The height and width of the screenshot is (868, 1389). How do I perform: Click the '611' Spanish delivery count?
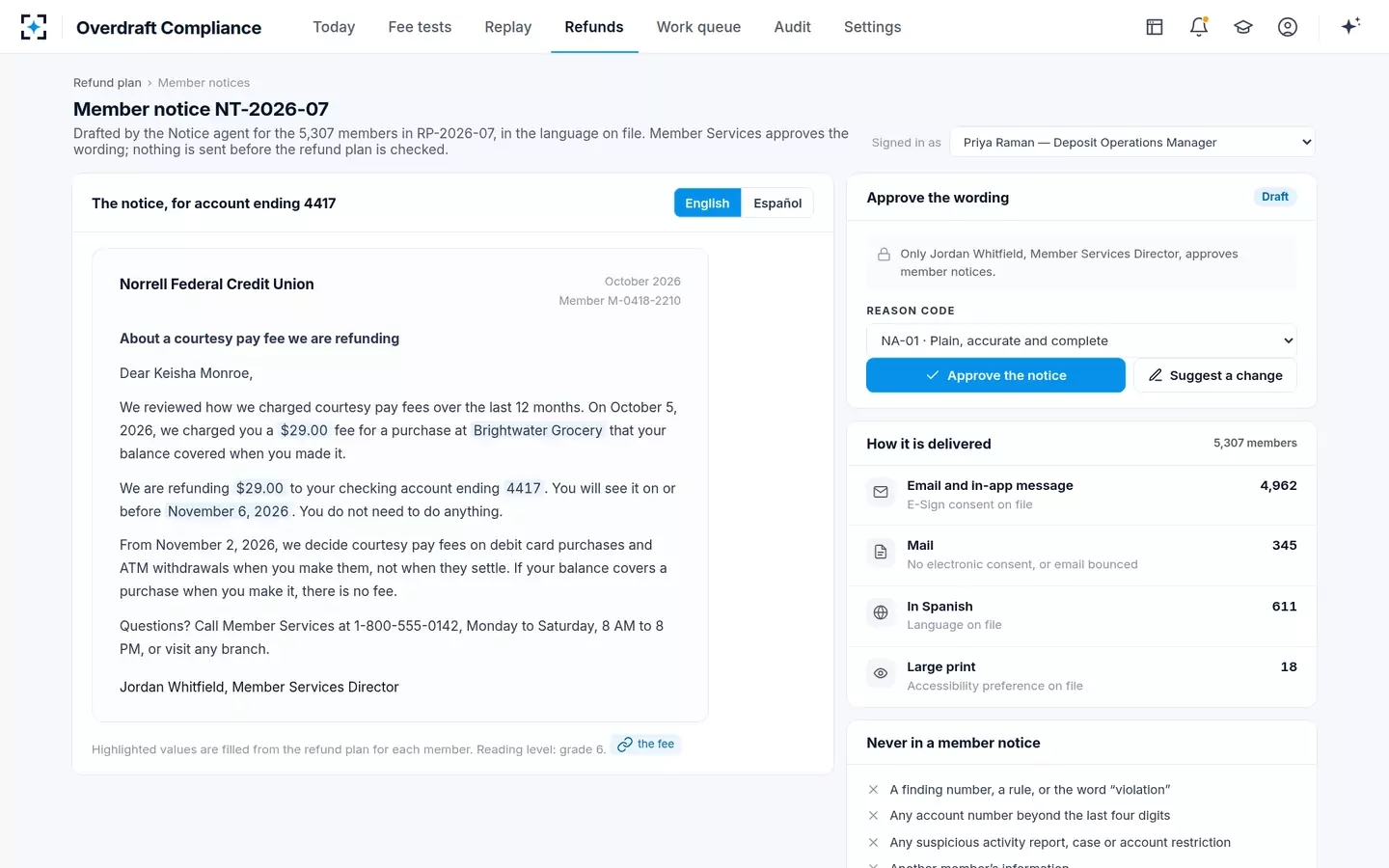pyautogui.click(x=1284, y=606)
